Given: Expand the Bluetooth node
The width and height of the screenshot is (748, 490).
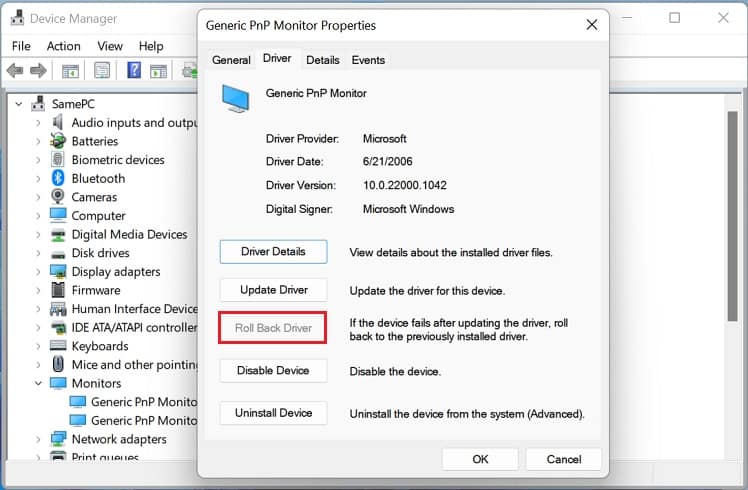Looking at the screenshot, I should point(38,178).
